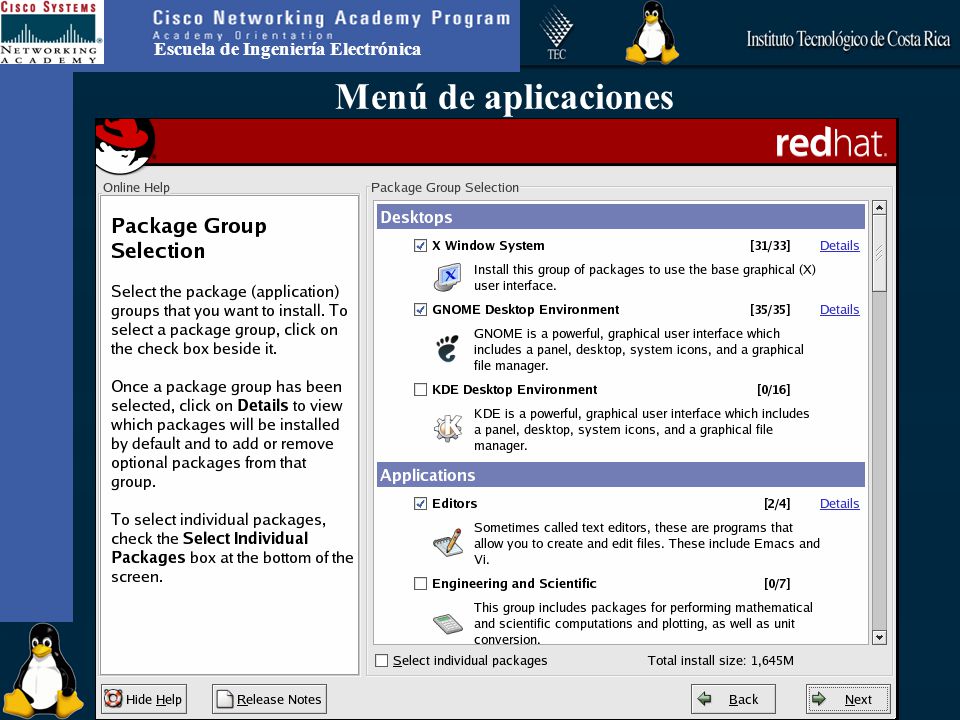Click the Cisco Networking Academy Program heading
960x720 pixels.
(331, 18)
